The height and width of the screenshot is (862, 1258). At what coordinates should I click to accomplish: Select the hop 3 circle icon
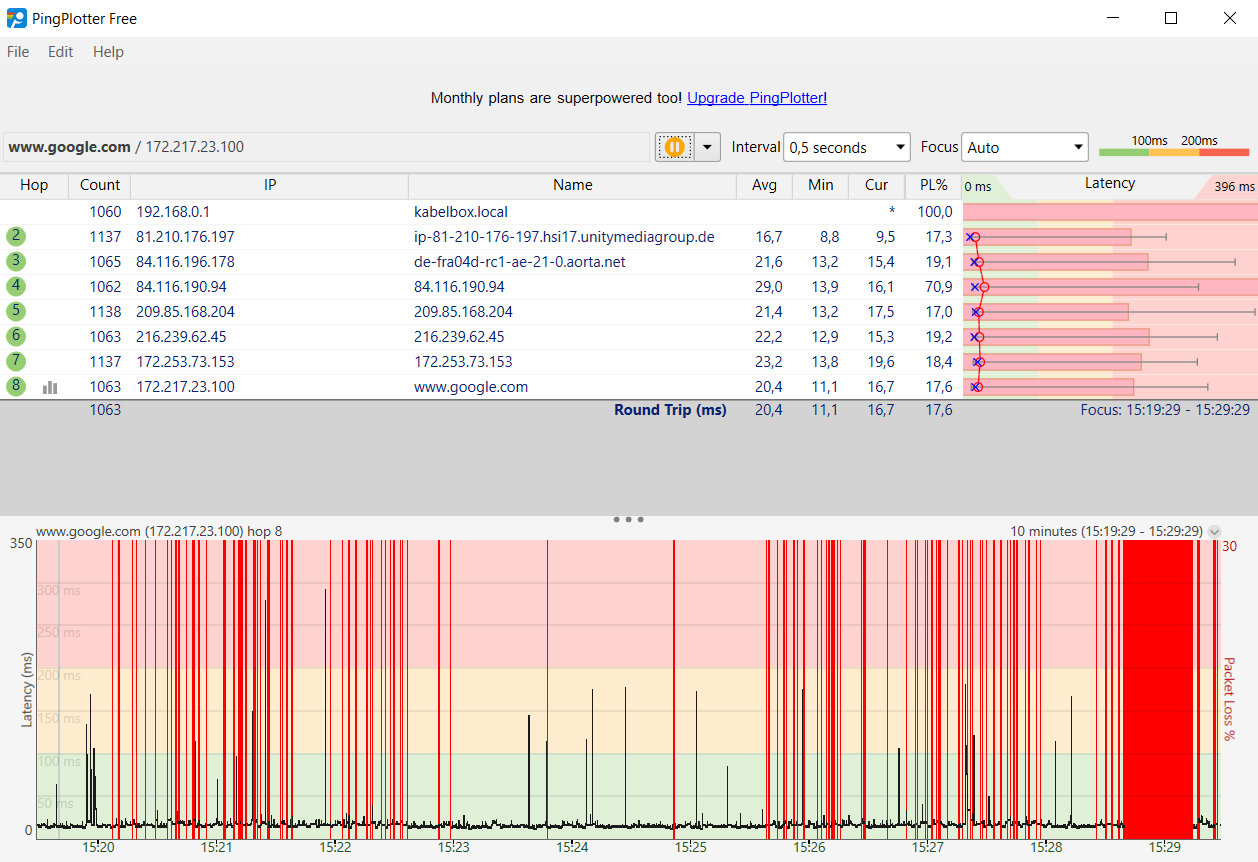16,262
